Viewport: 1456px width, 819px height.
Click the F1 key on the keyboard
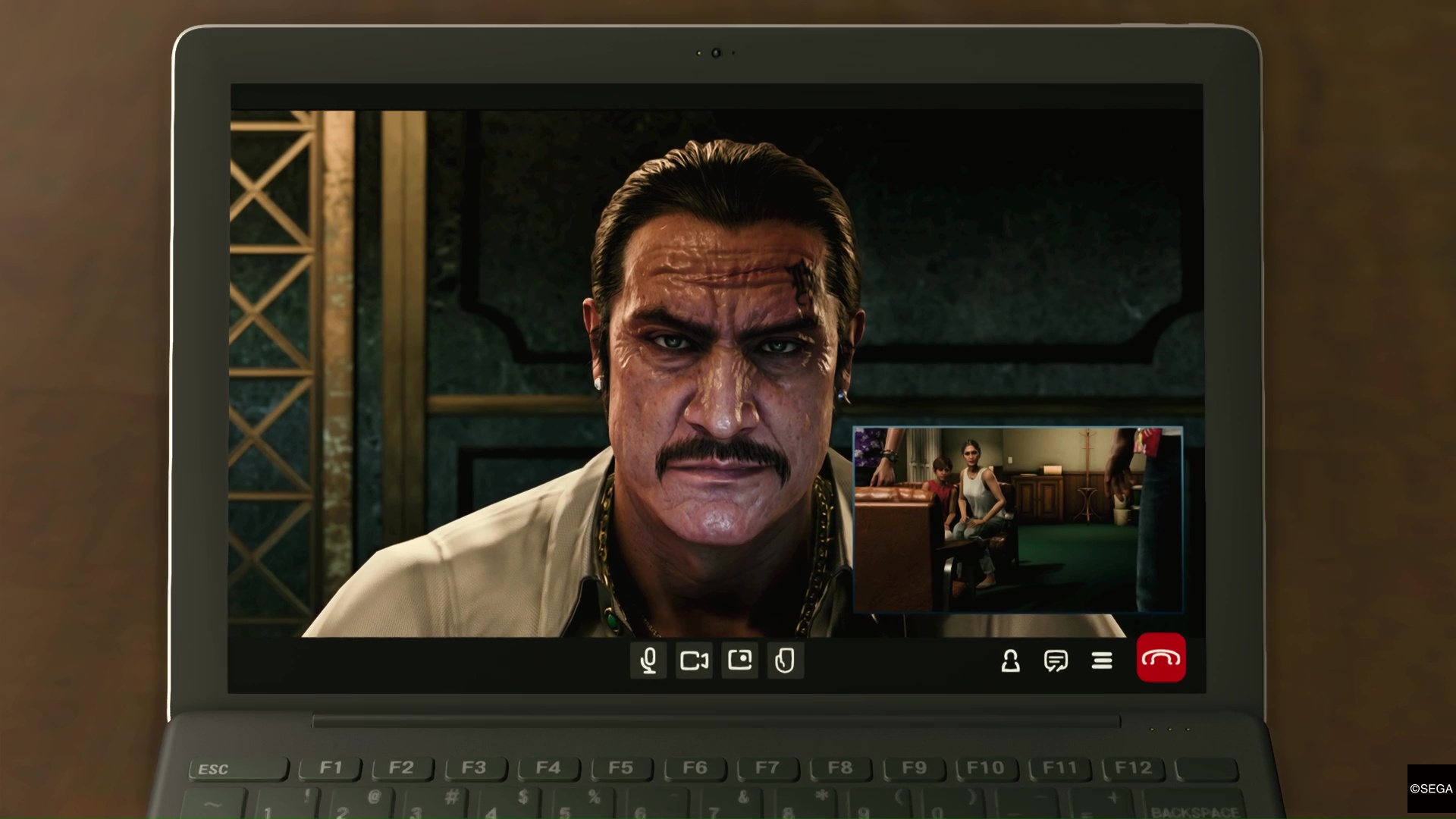click(x=331, y=768)
